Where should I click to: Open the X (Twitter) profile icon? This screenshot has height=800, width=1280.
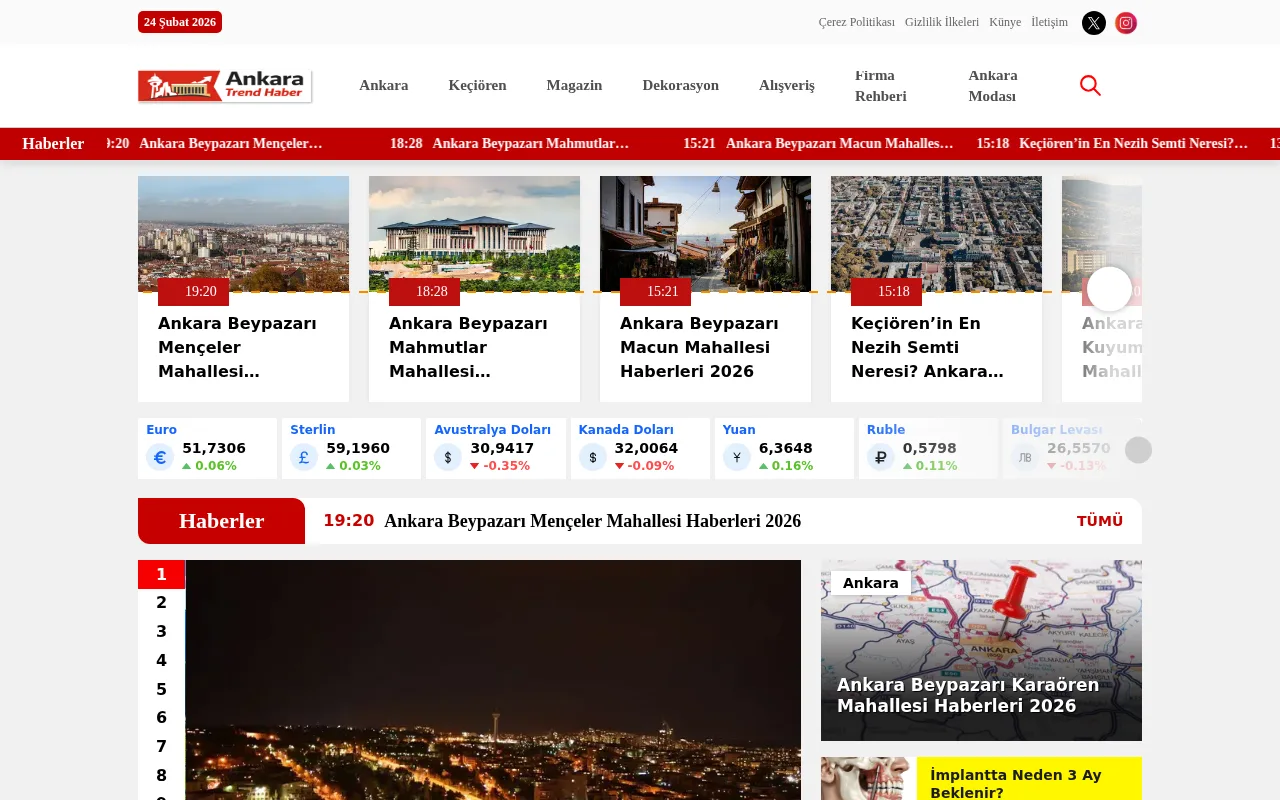(1093, 22)
